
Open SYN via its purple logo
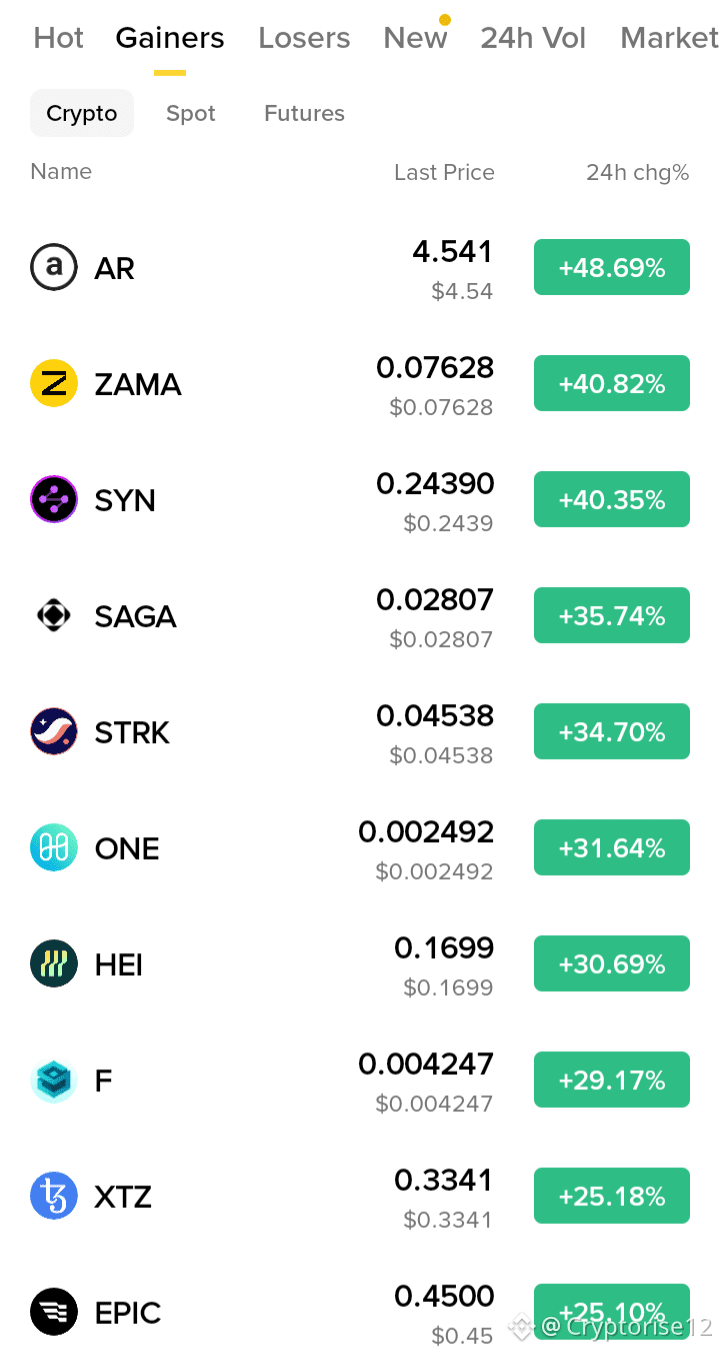click(x=54, y=499)
